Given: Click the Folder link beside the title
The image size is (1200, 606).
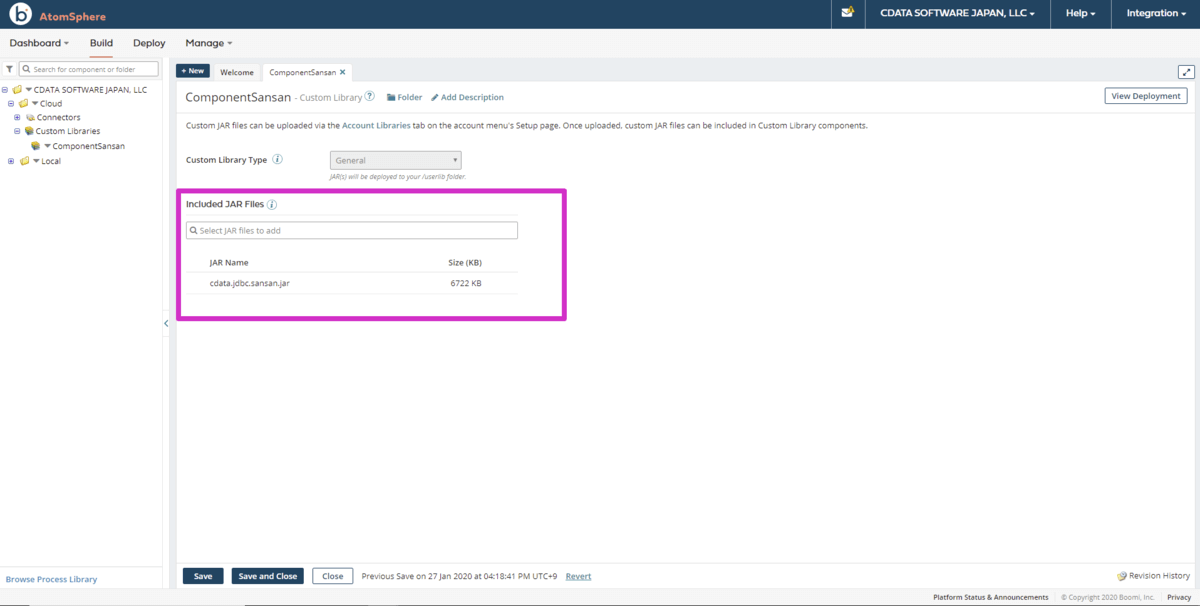Looking at the screenshot, I should [x=405, y=97].
